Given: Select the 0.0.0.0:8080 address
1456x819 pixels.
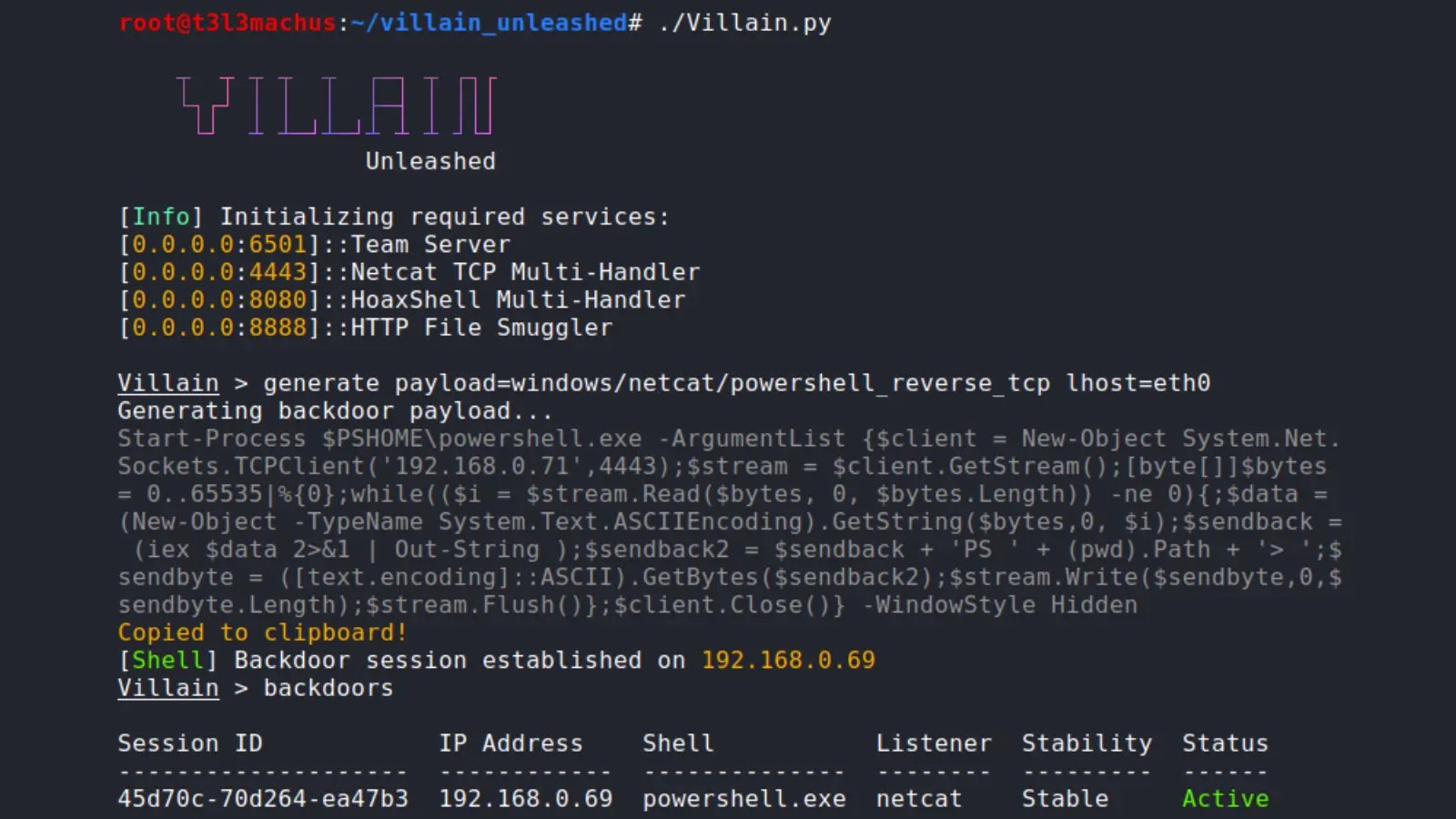Looking at the screenshot, I should pos(219,299).
